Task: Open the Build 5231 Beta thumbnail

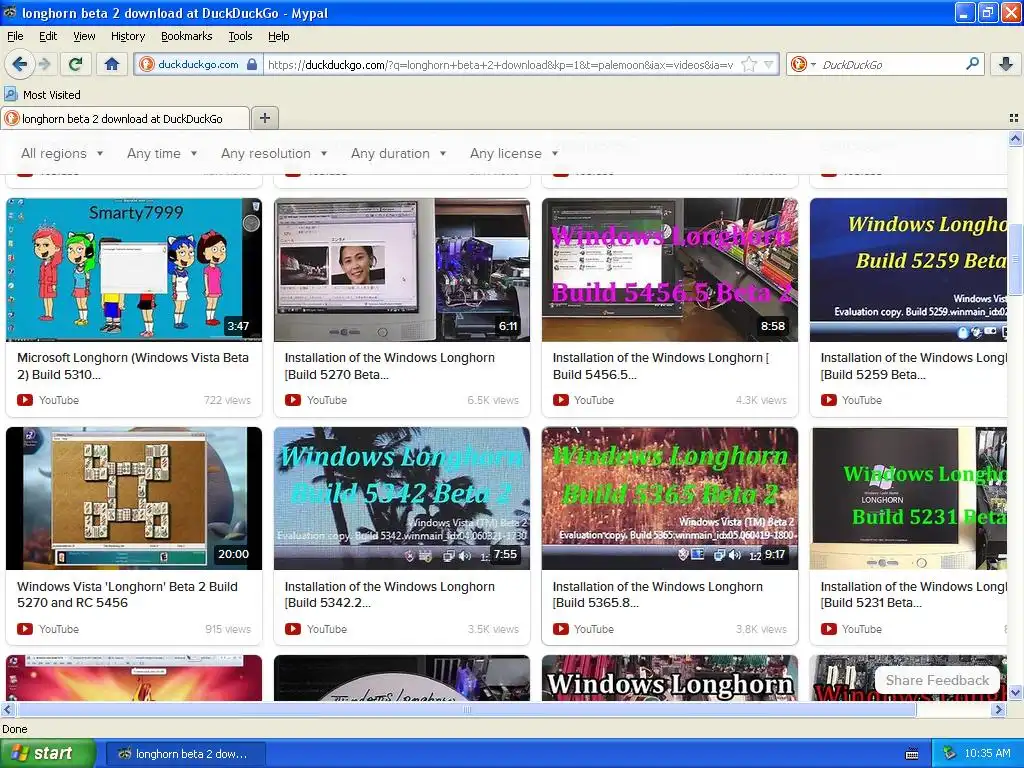Action: click(908, 498)
